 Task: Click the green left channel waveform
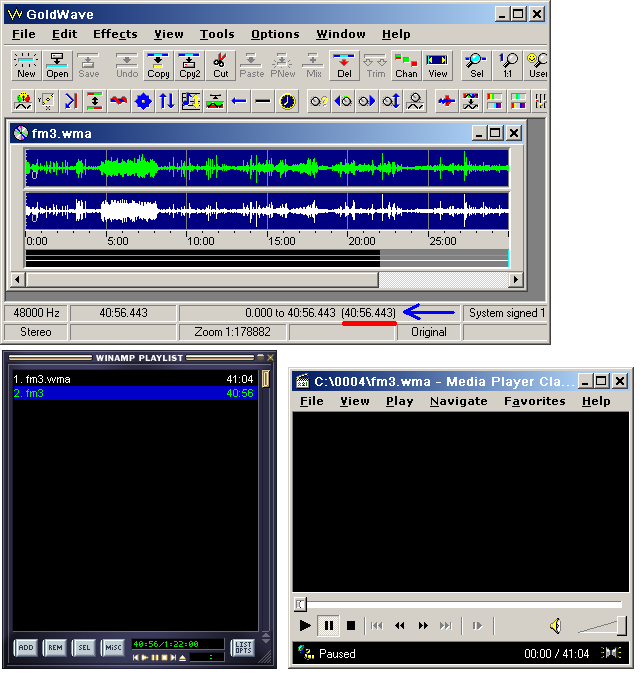click(267, 168)
